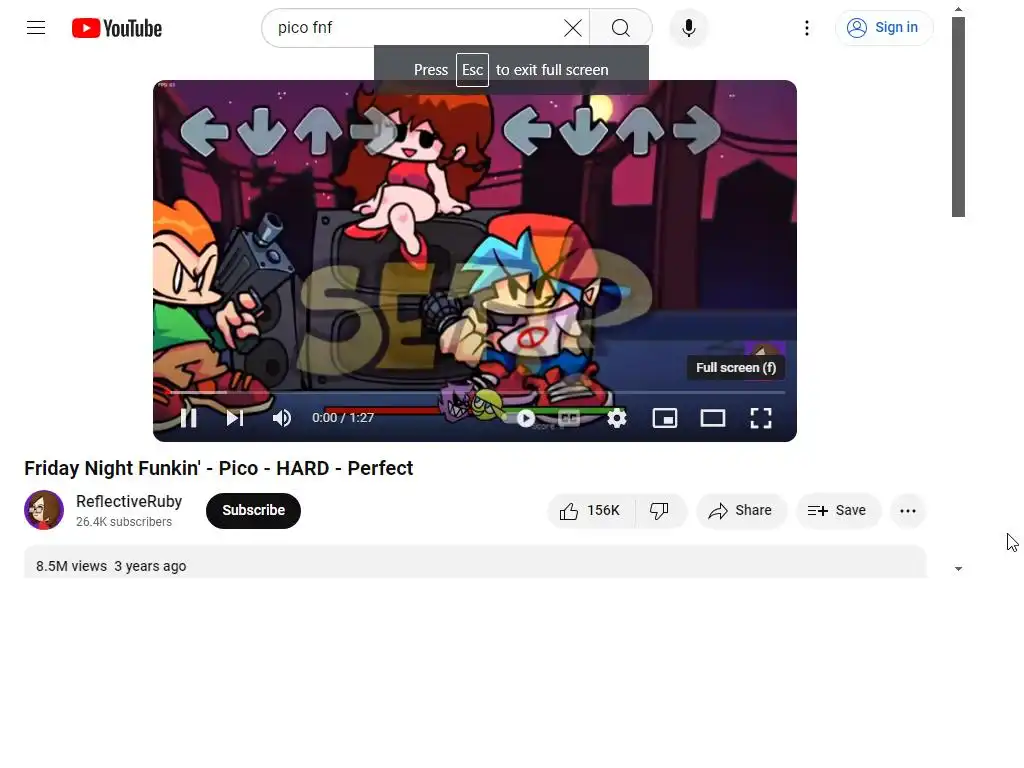
Task: Like the video (156K)
Action: pyautogui.click(x=590, y=511)
